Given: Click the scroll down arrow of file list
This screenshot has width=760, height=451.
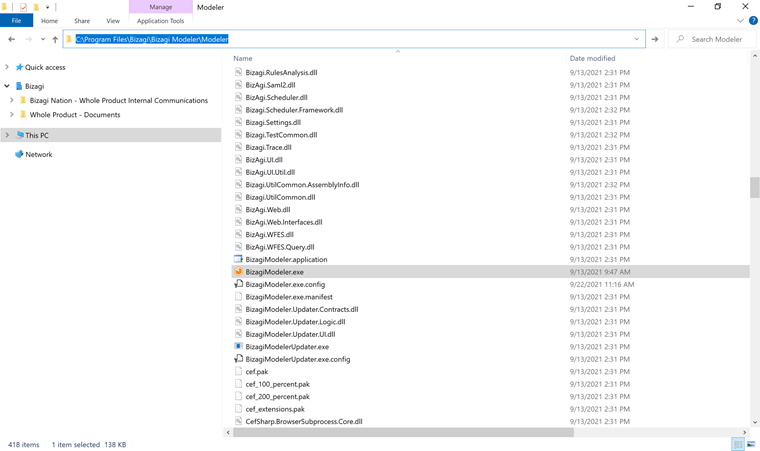Looking at the screenshot, I should 755,422.
